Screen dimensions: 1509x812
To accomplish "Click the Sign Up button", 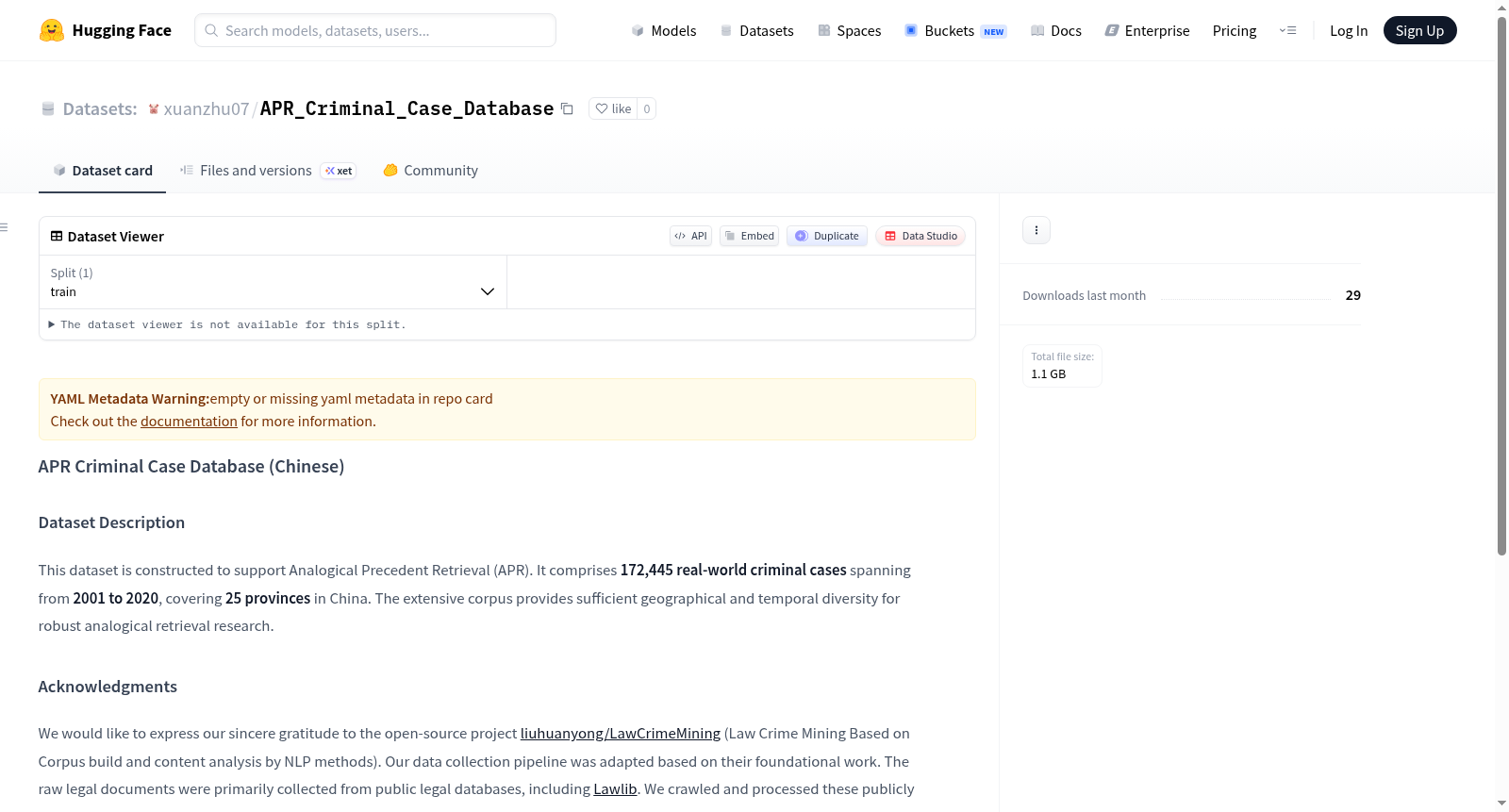I will pos(1419,30).
